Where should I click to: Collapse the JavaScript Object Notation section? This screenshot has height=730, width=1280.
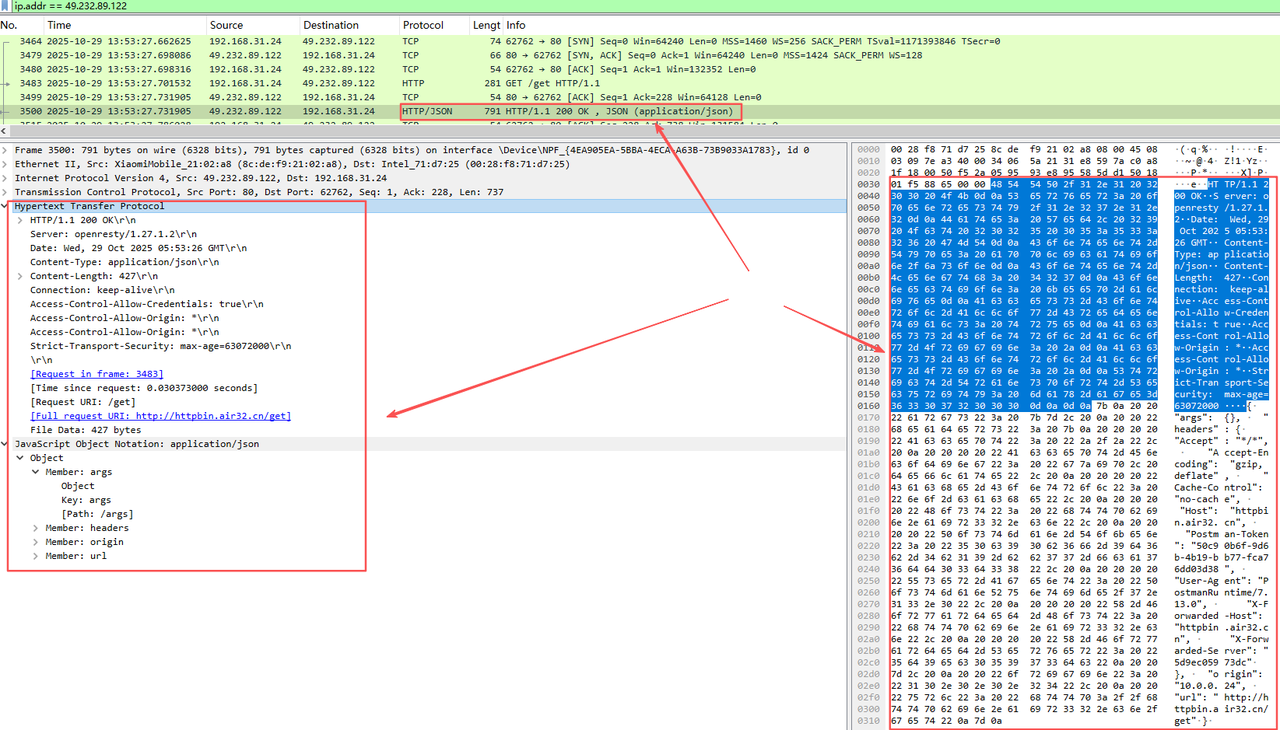pyautogui.click(x=7, y=444)
